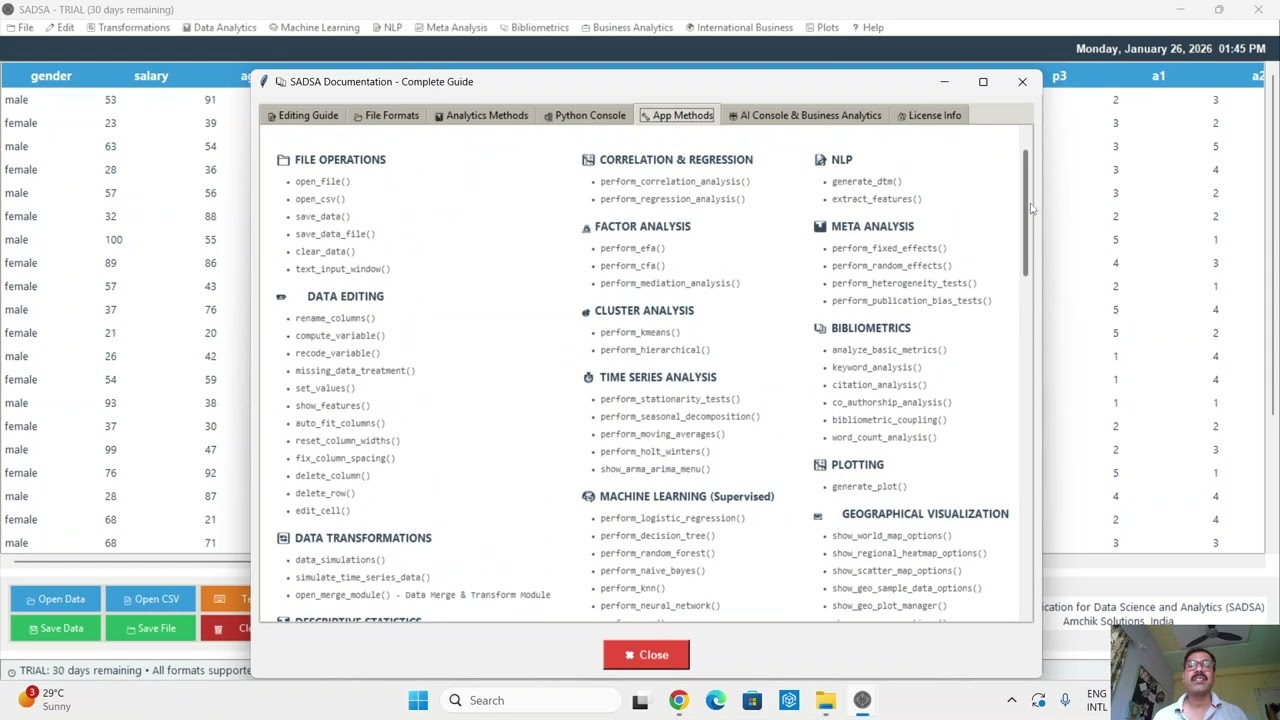Image resolution: width=1280 pixels, height=720 pixels.
Task: Open the File menu
Action: 19,27
